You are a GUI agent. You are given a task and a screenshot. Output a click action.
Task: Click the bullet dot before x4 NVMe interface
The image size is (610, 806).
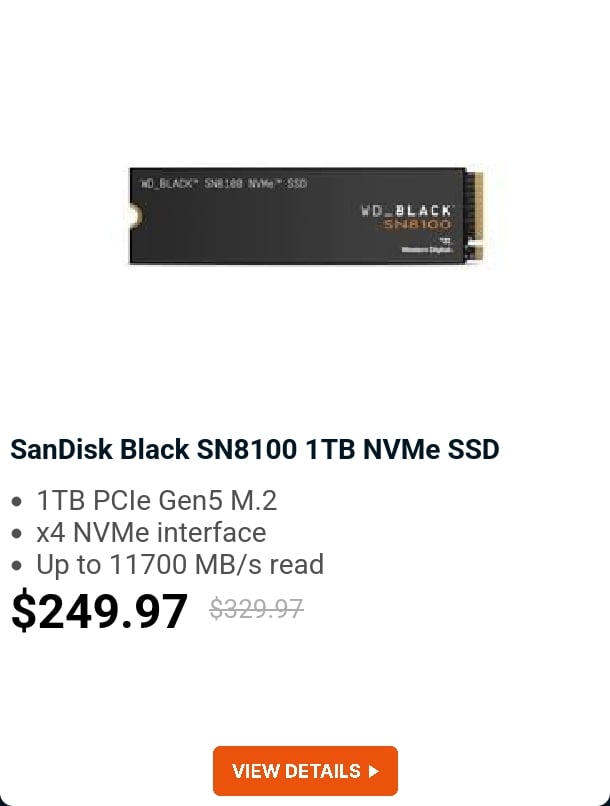click(16, 533)
